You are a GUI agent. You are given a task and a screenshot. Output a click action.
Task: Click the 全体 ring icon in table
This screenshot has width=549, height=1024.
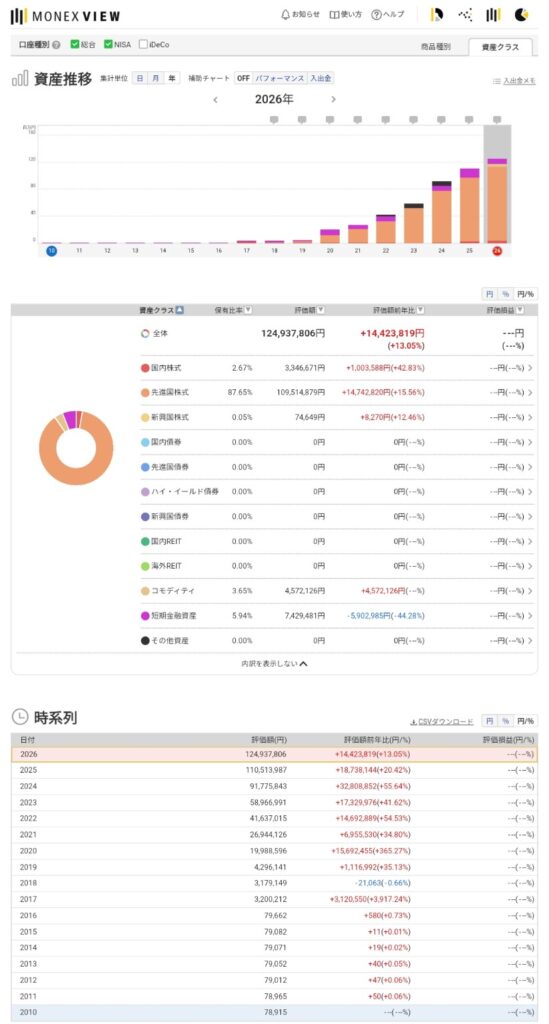pyautogui.click(x=145, y=333)
